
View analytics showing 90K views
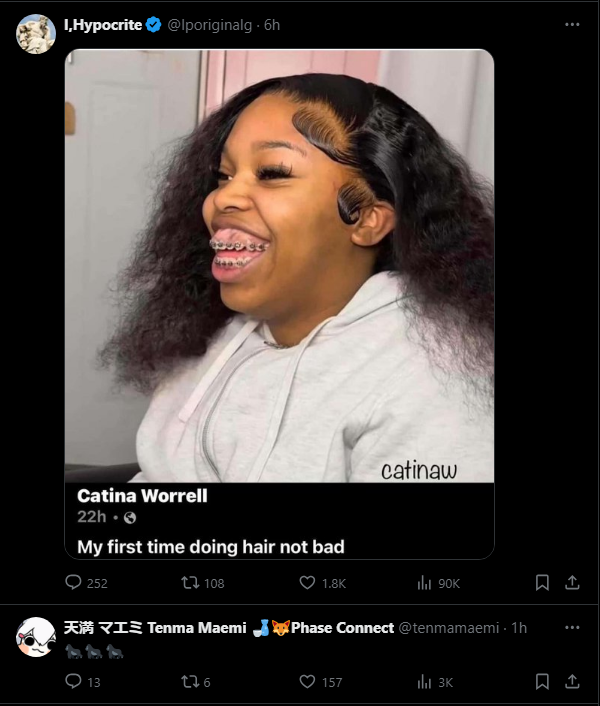click(x=438, y=583)
